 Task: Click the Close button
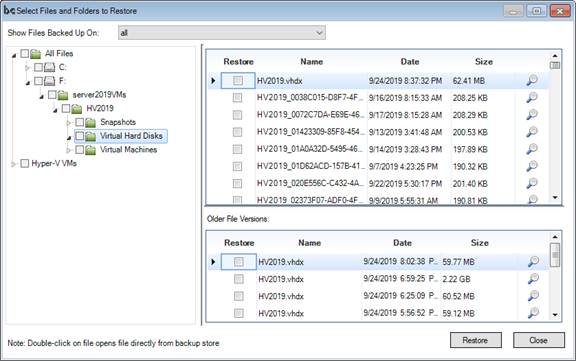[x=539, y=340]
